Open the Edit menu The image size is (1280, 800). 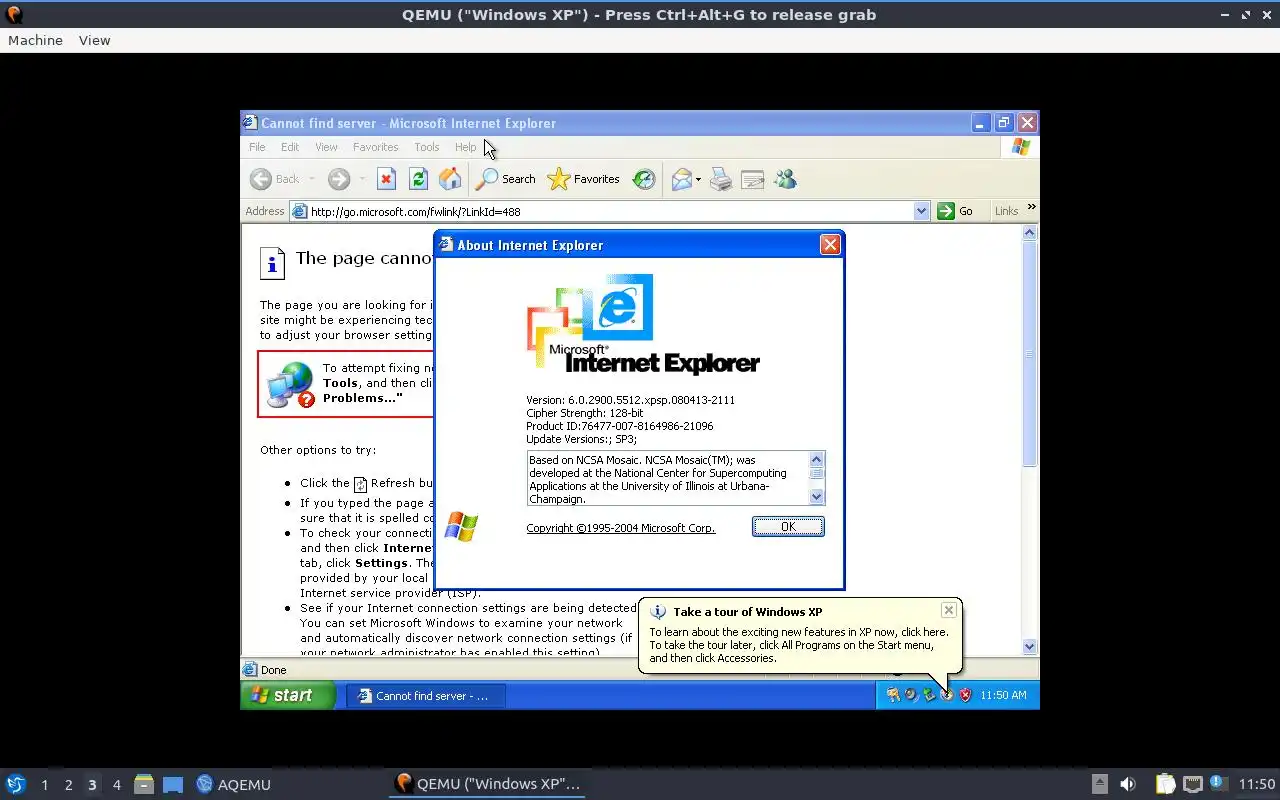290,147
